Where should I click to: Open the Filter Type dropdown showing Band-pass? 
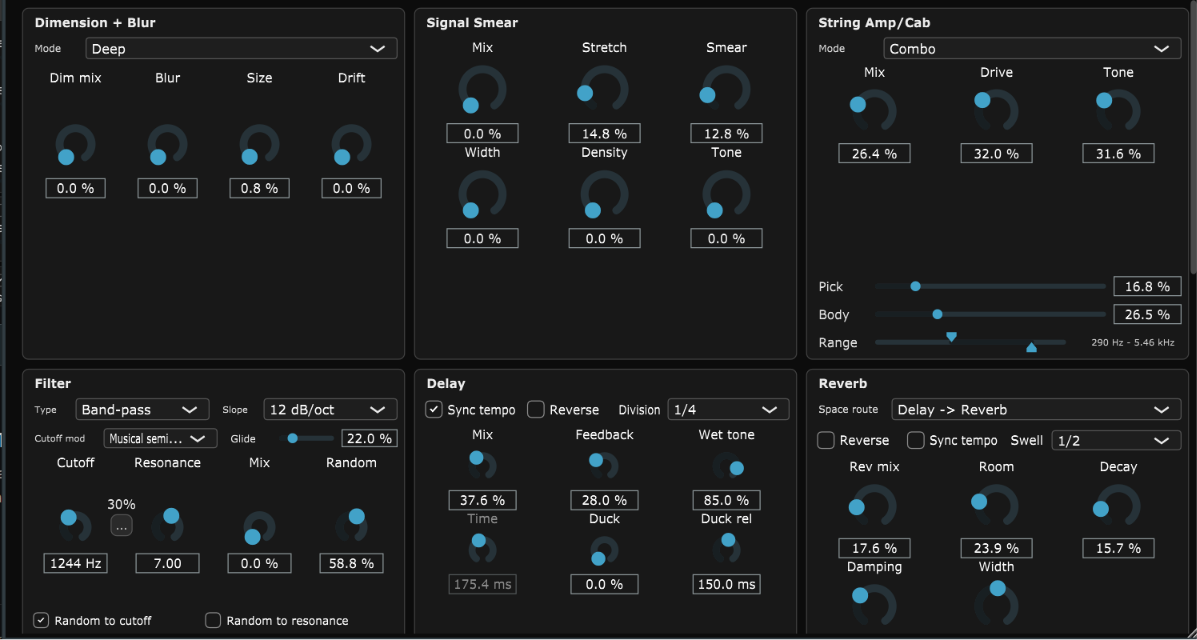pos(142,409)
